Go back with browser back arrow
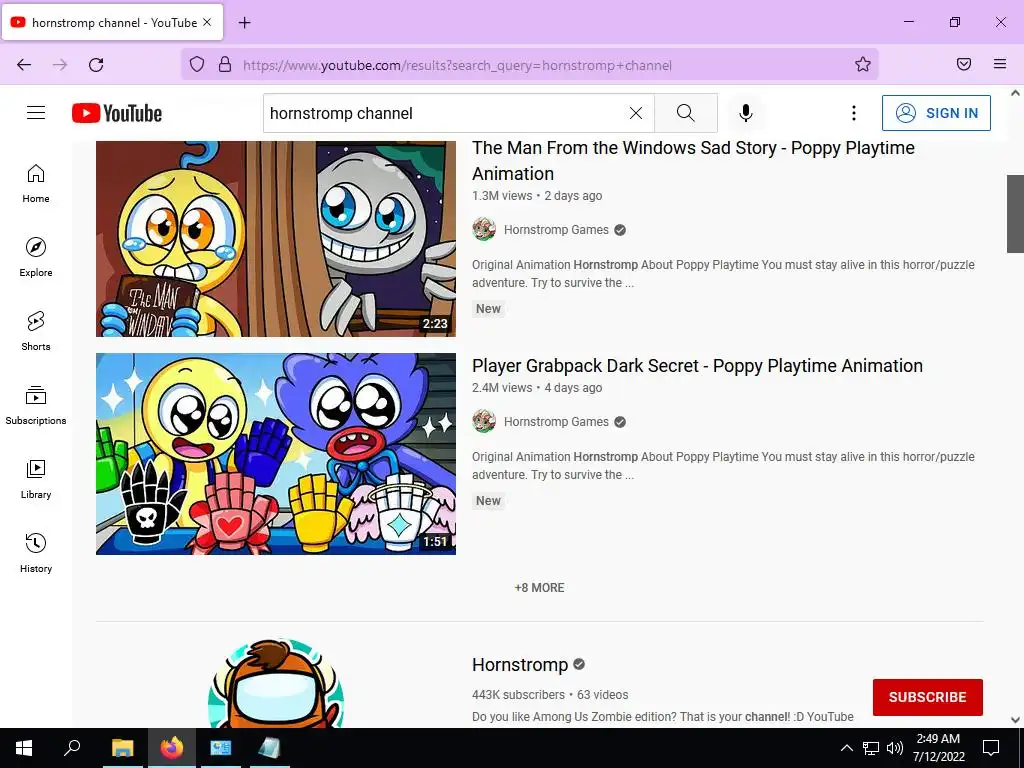Screen dimensions: 1024x768 click(x=24, y=65)
